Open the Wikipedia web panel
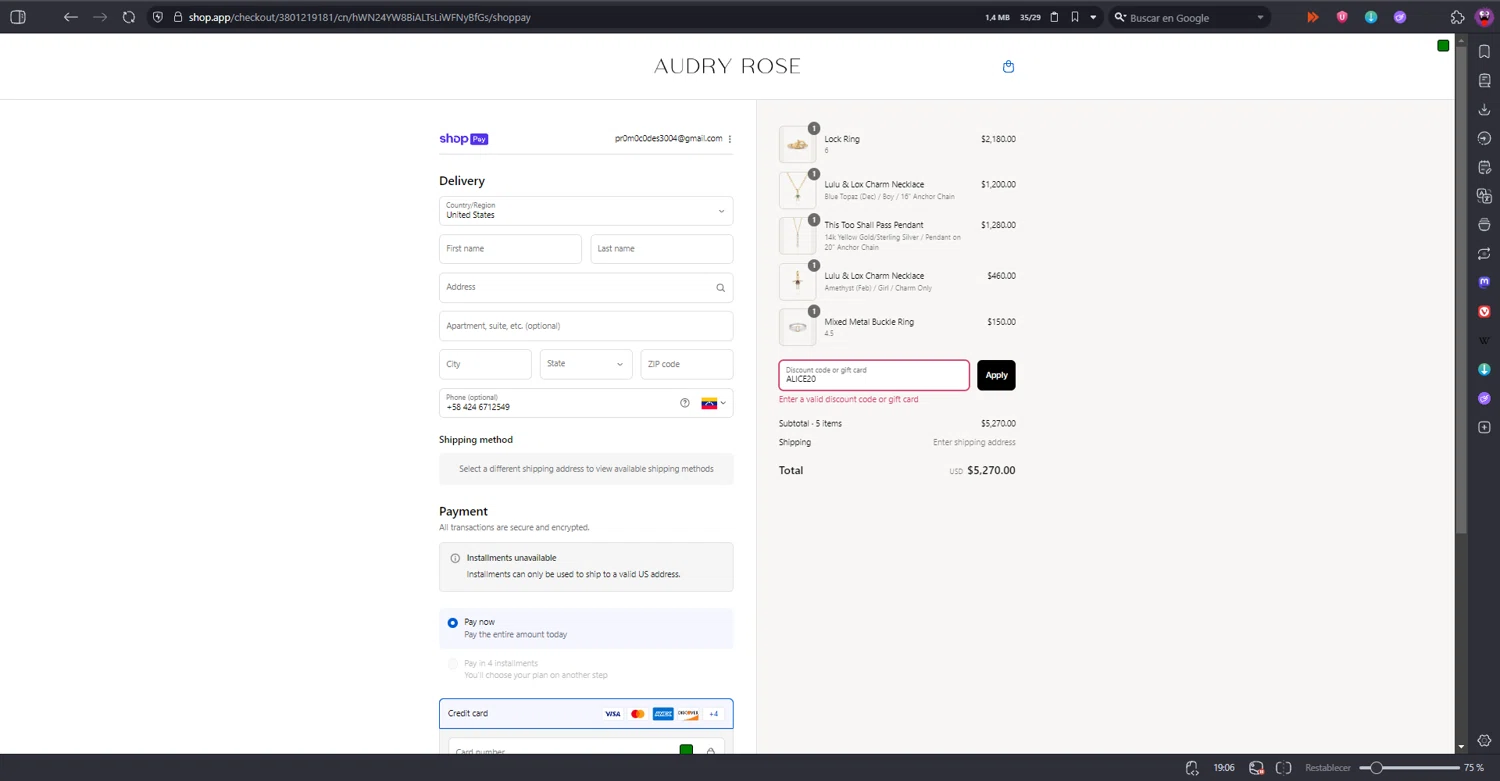Screen dimensions: 1500x781 click(x=1484, y=341)
